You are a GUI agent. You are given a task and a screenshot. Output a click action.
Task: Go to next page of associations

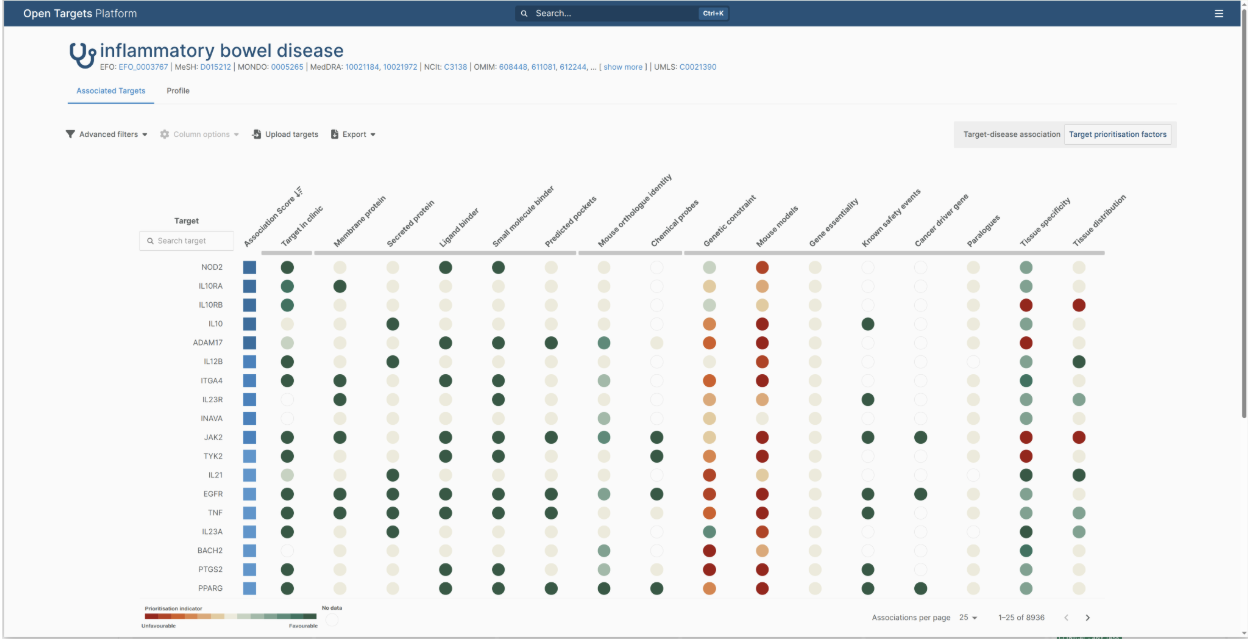tap(1088, 618)
